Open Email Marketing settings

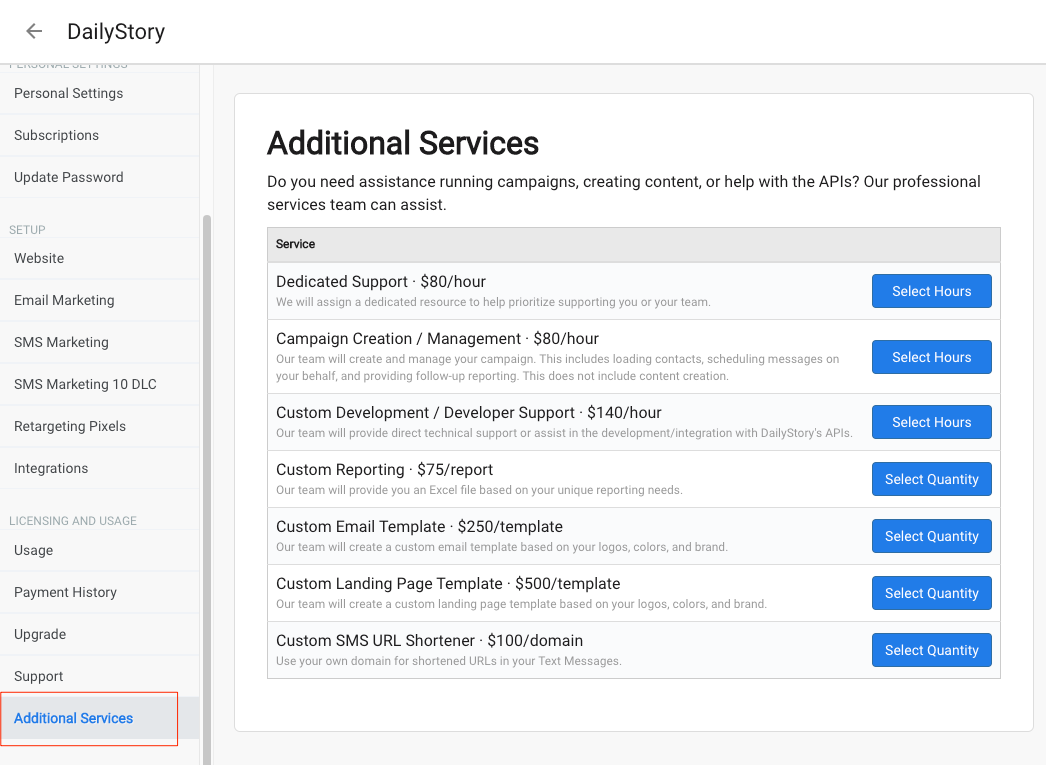[64, 300]
